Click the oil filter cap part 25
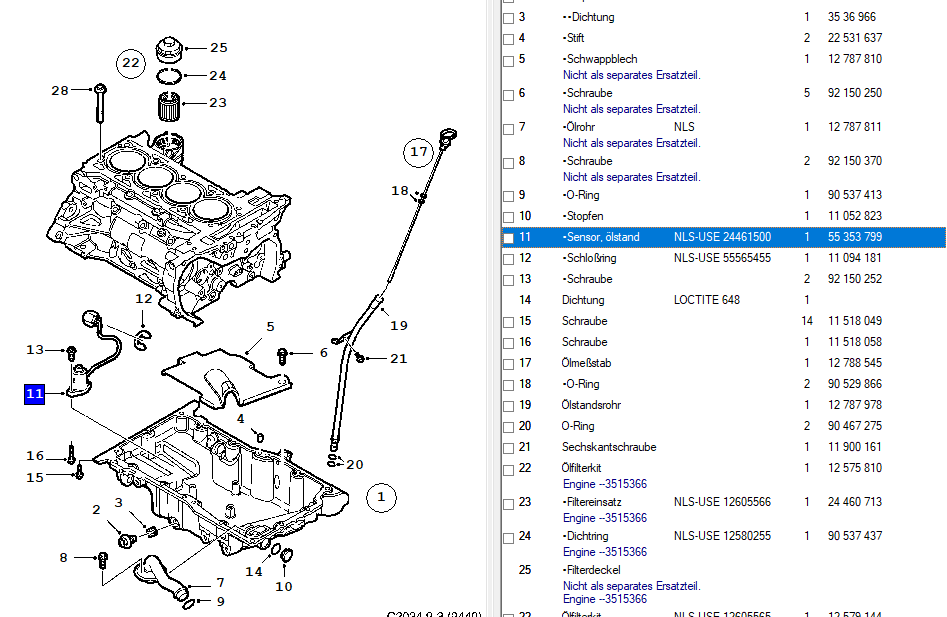Viewport: 947px width, 617px height. click(x=169, y=50)
